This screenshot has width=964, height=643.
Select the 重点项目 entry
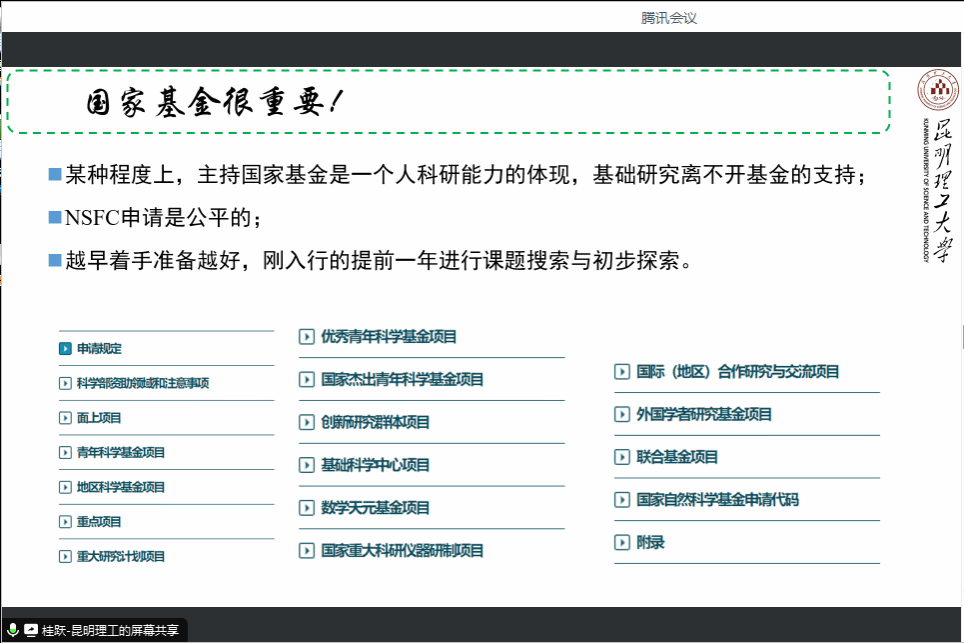(99, 522)
